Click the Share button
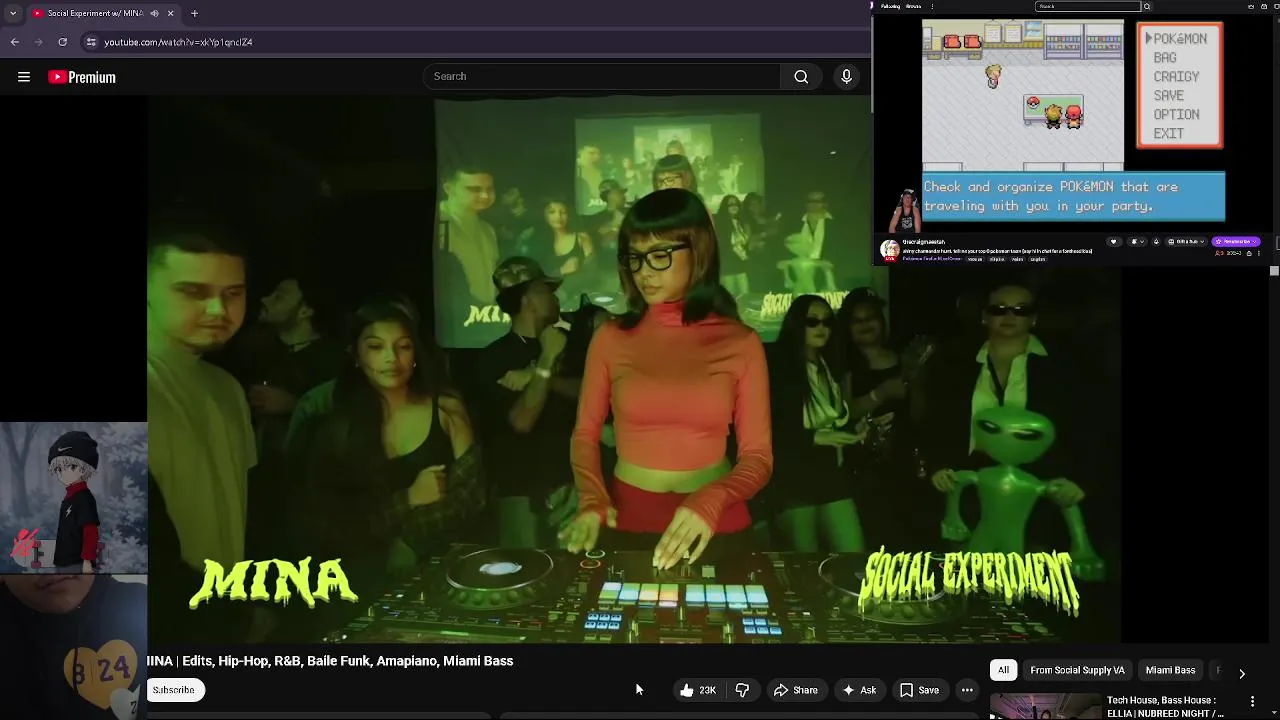The height and width of the screenshot is (720, 1280). [796, 690]
